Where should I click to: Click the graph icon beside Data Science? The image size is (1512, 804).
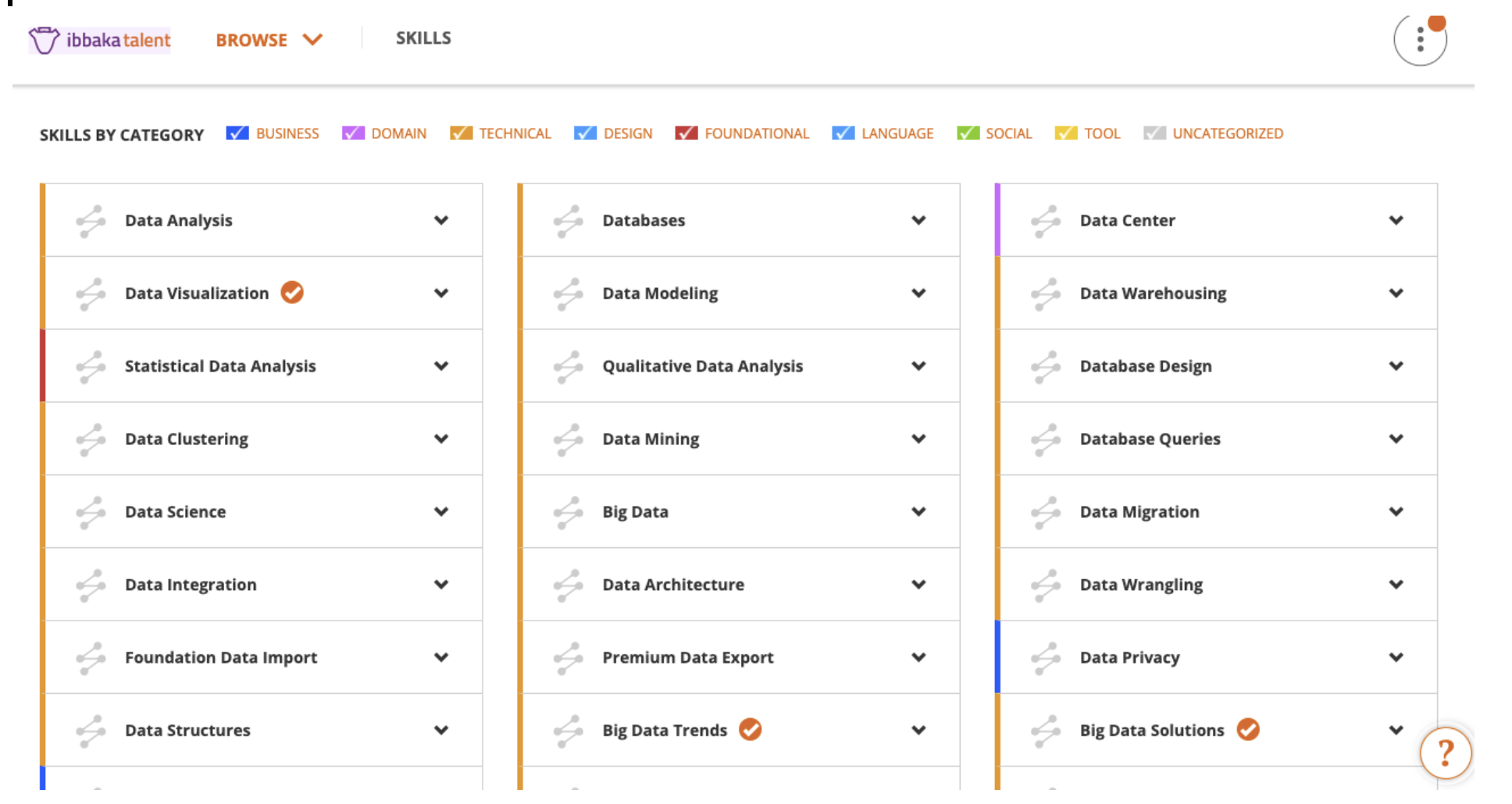click(x=91, y=512)
